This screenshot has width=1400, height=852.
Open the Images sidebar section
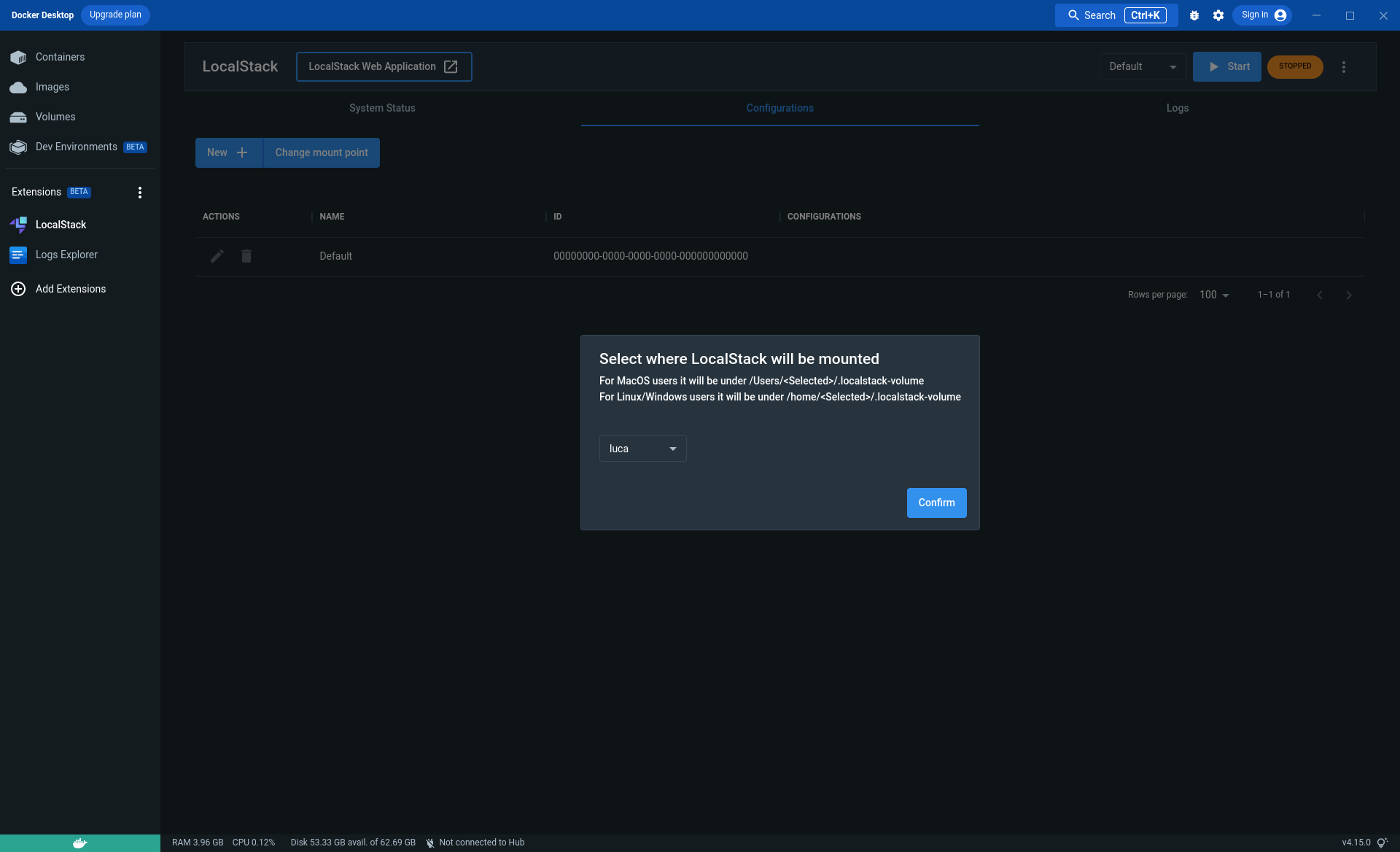[52, 87]
